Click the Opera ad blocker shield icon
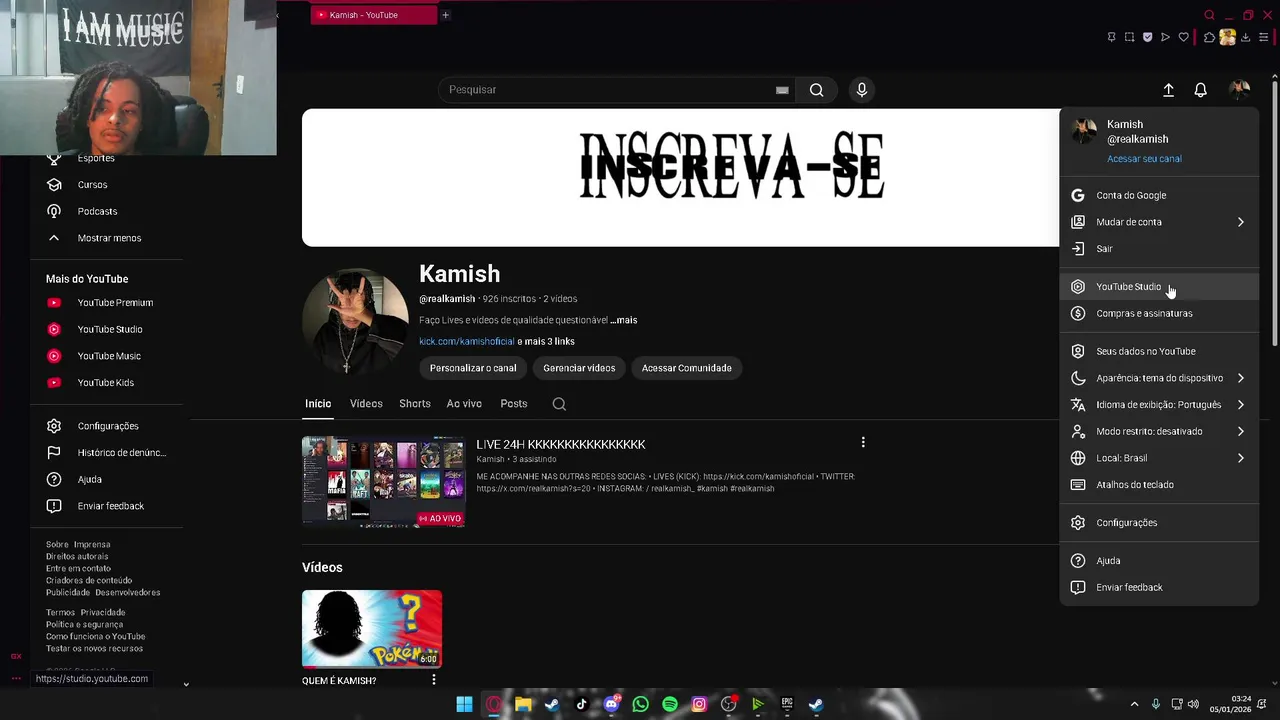This screenshot has height=720, width=1280. [x=1147, y=37]
